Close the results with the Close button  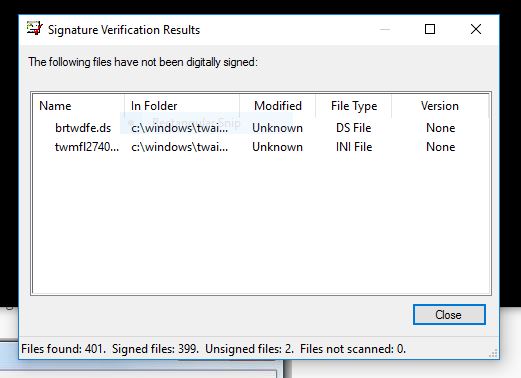click(x=449, y=314)
